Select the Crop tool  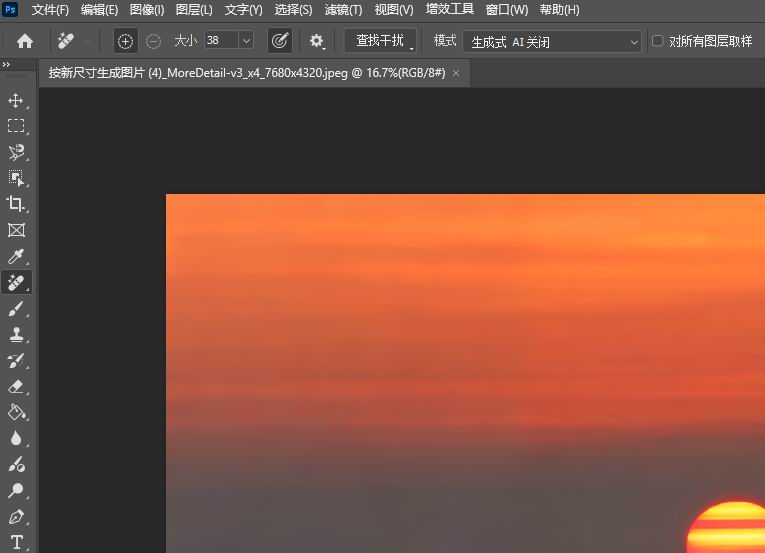click(x=16, y=204)
